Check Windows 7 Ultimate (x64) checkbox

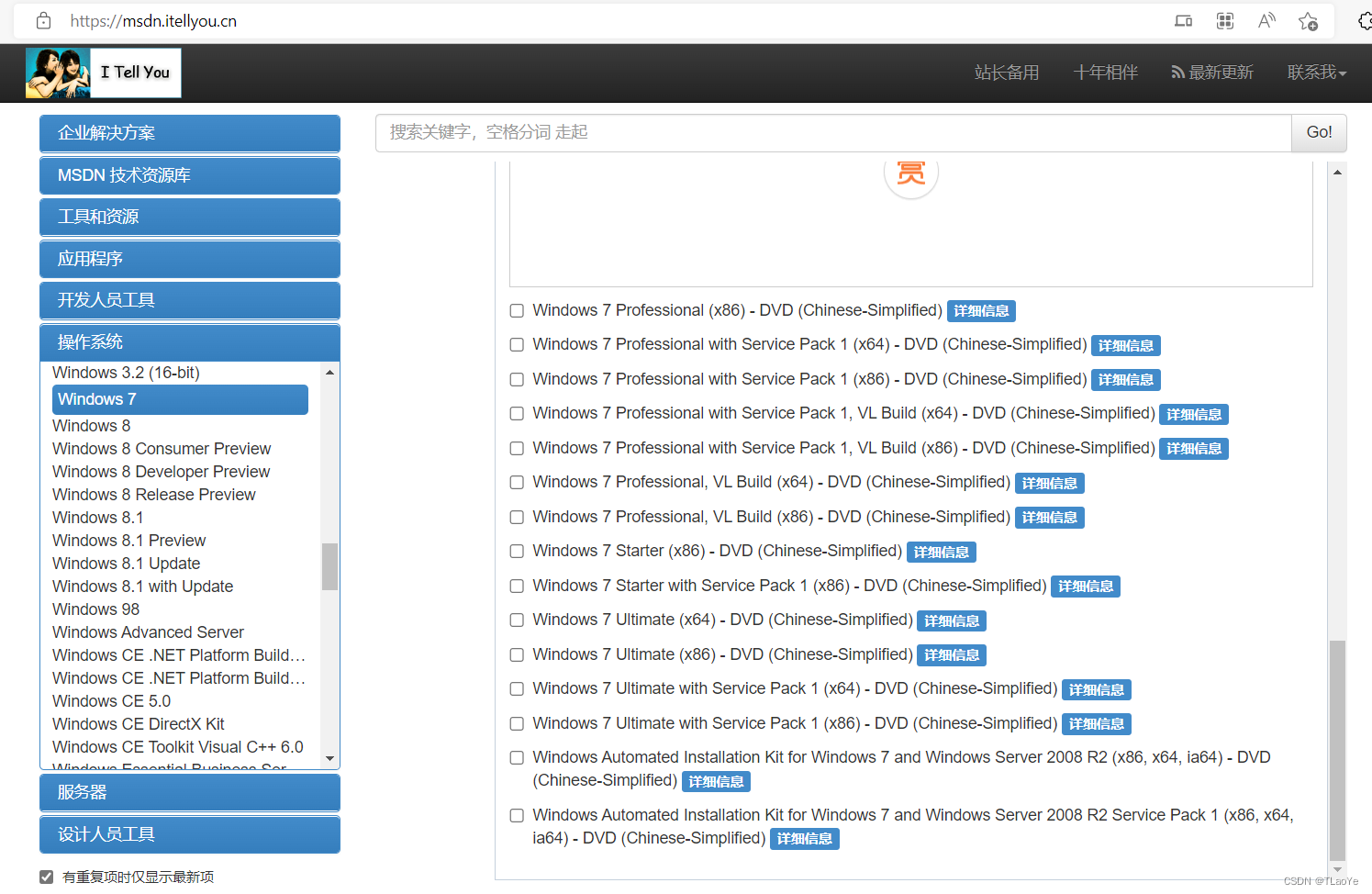click(x=517, y=620)
